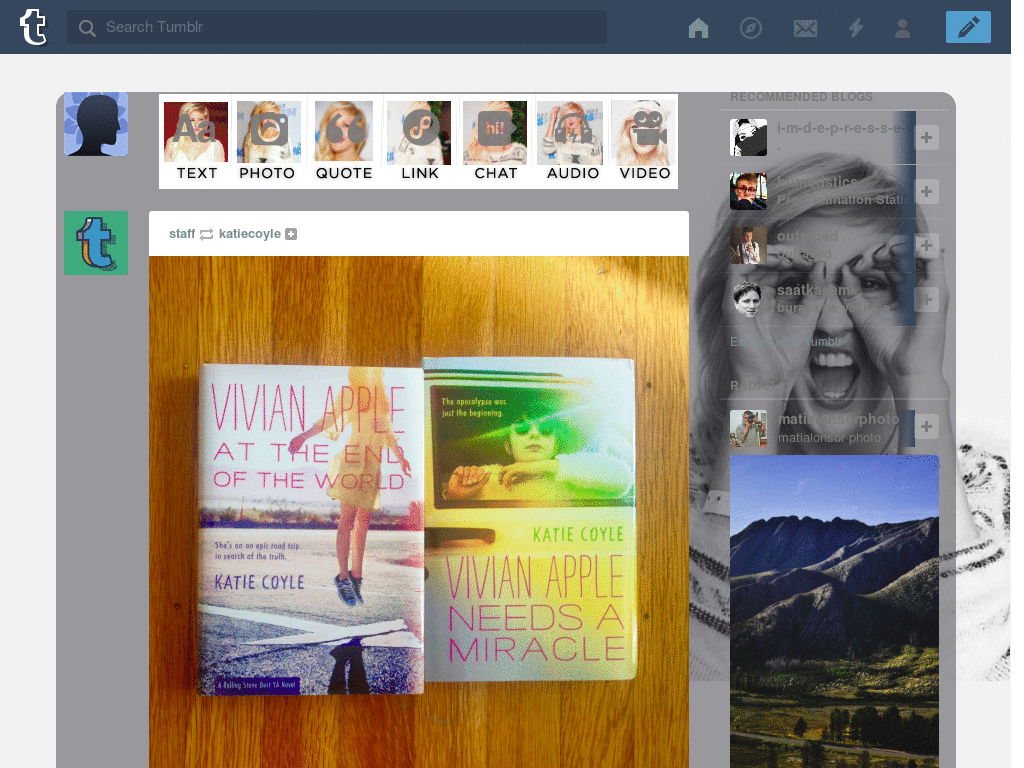Open the radar mountain landscape photo
Viewport: 1024px width, 768px height.
pos(834,611)
